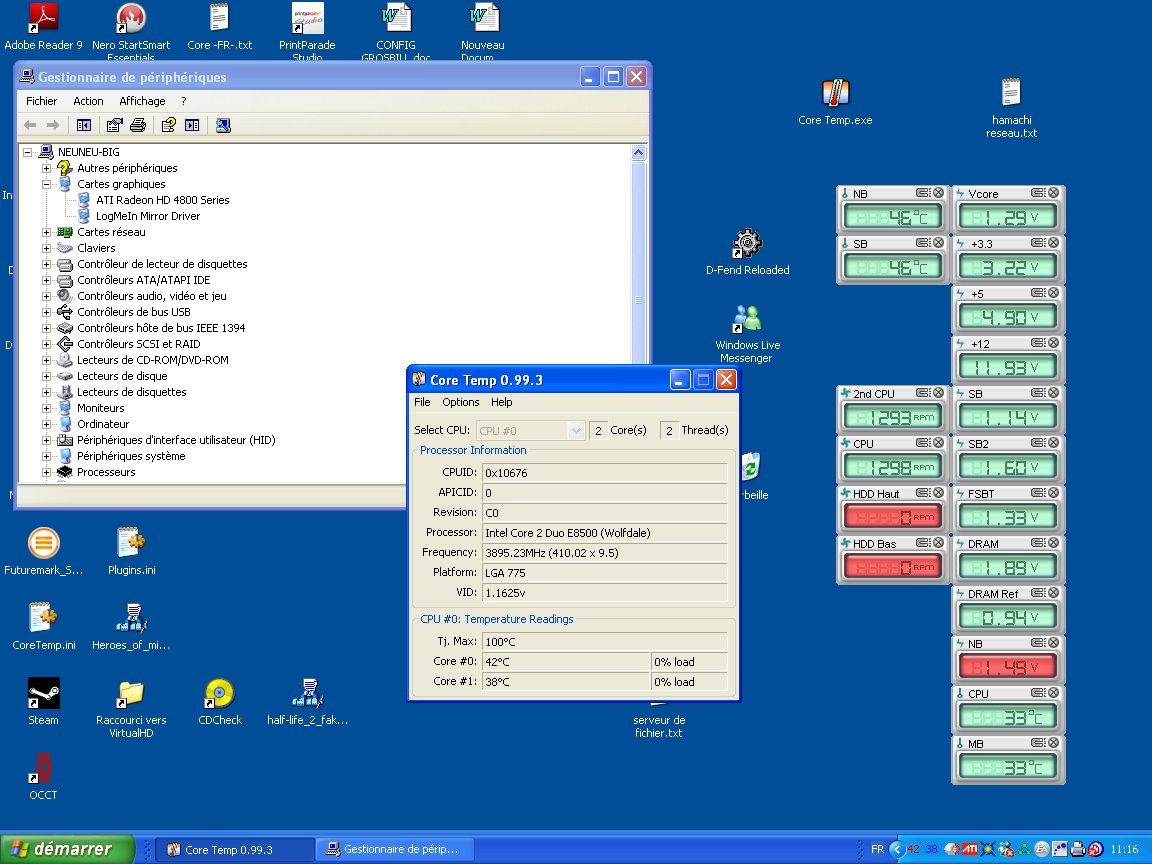Click the Processor field showing Intel Core 2 Duo E8500
This screenshot has height=864, width=1152.
click(x=605, y=533)
